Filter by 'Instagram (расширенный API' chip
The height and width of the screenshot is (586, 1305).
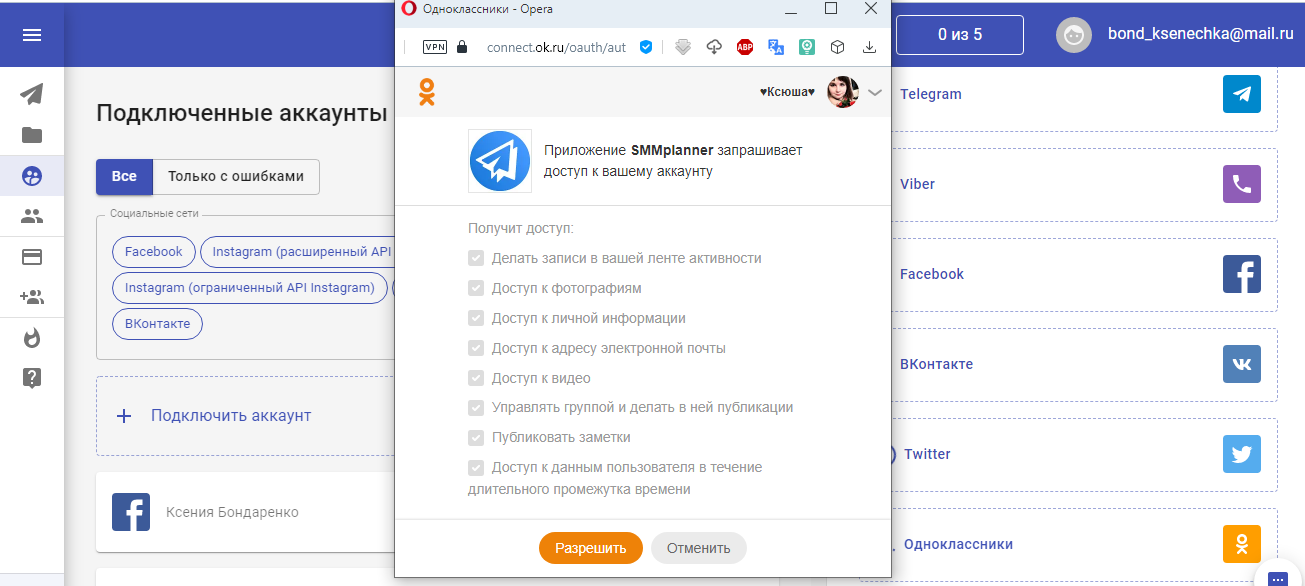298,252
